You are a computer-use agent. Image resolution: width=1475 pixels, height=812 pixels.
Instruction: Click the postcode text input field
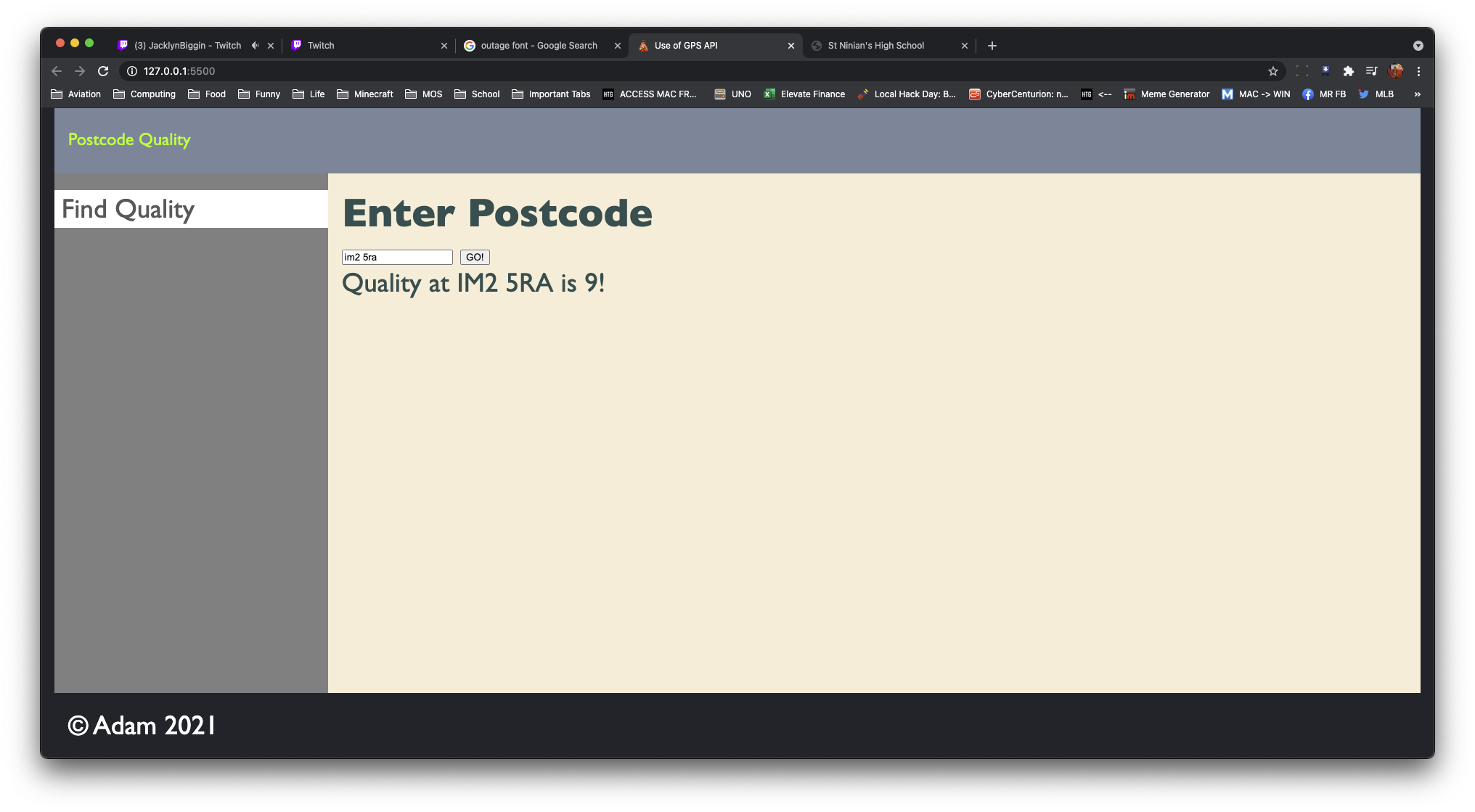[x=397, y=257]
